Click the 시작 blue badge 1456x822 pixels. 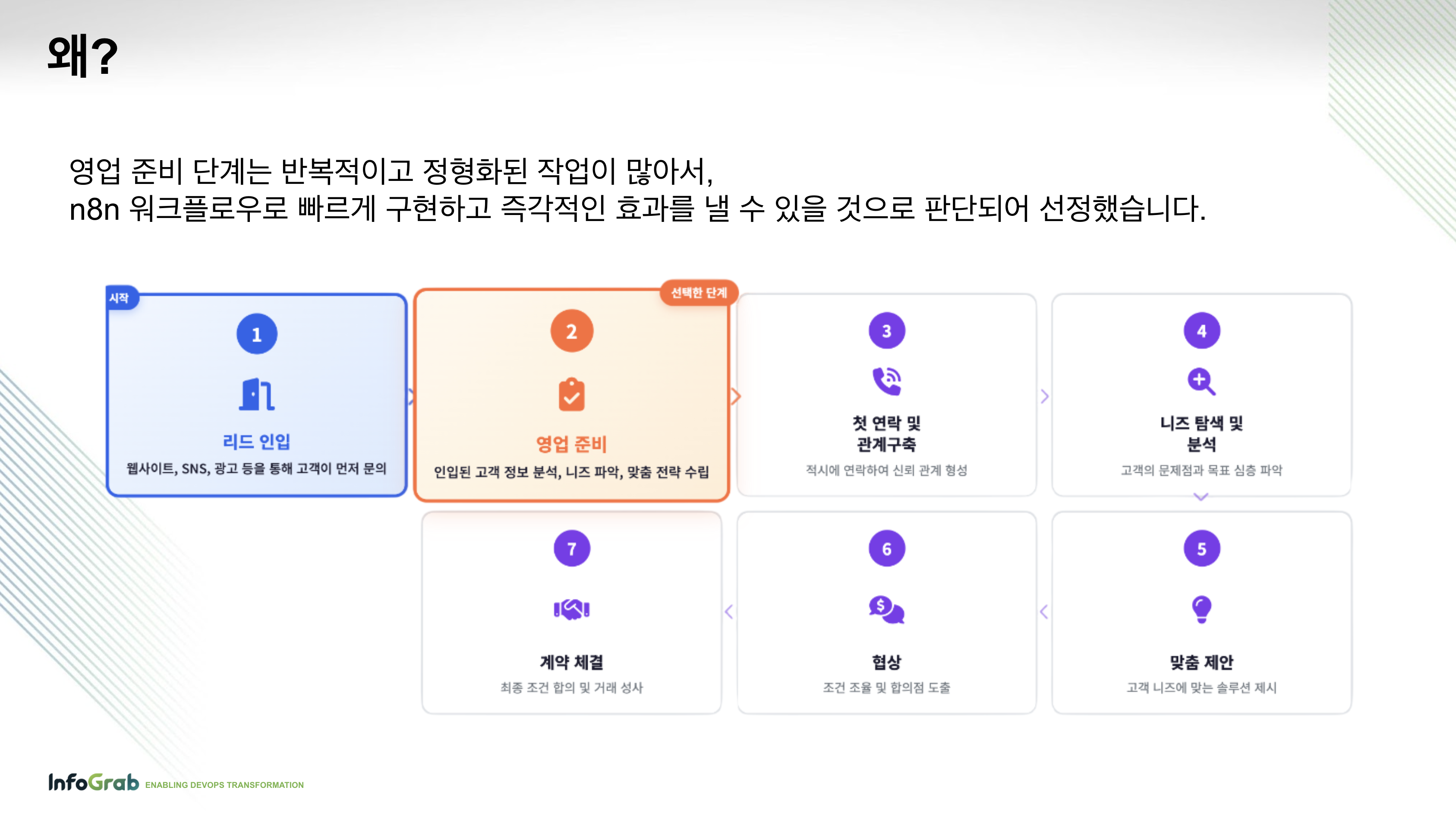pos(120,298)
